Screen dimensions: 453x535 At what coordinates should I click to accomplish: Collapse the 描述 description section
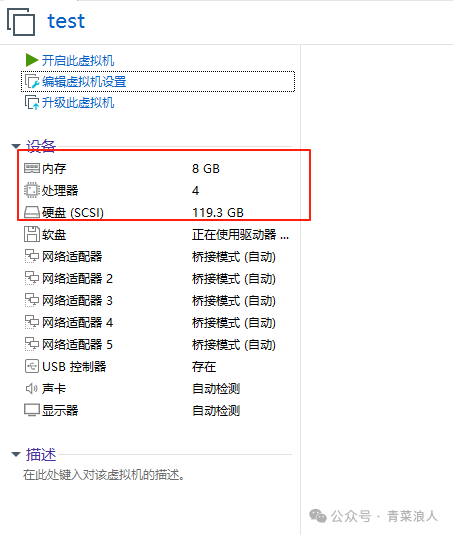point(16,454)
